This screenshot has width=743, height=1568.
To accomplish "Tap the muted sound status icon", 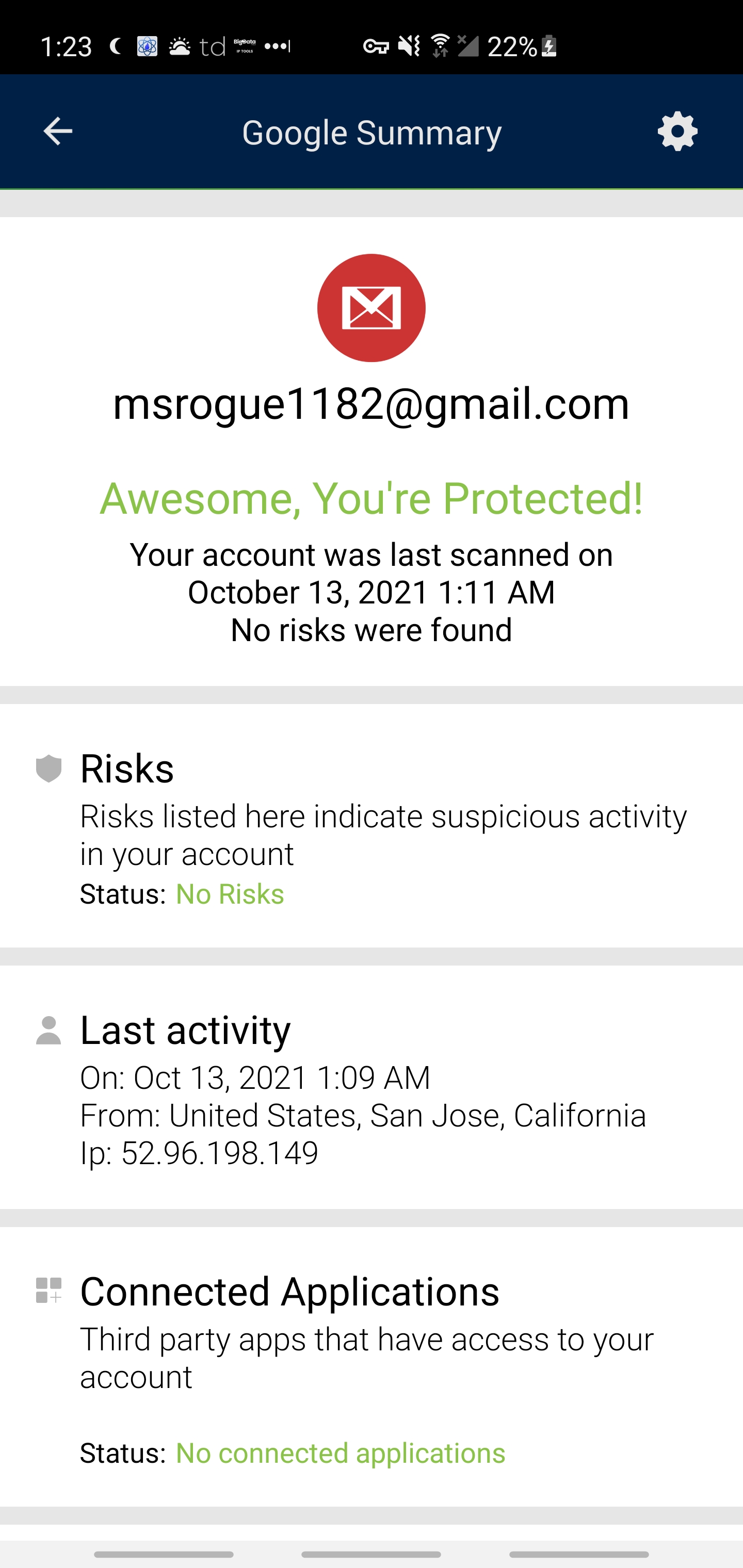I will click(x=409, y=46).
